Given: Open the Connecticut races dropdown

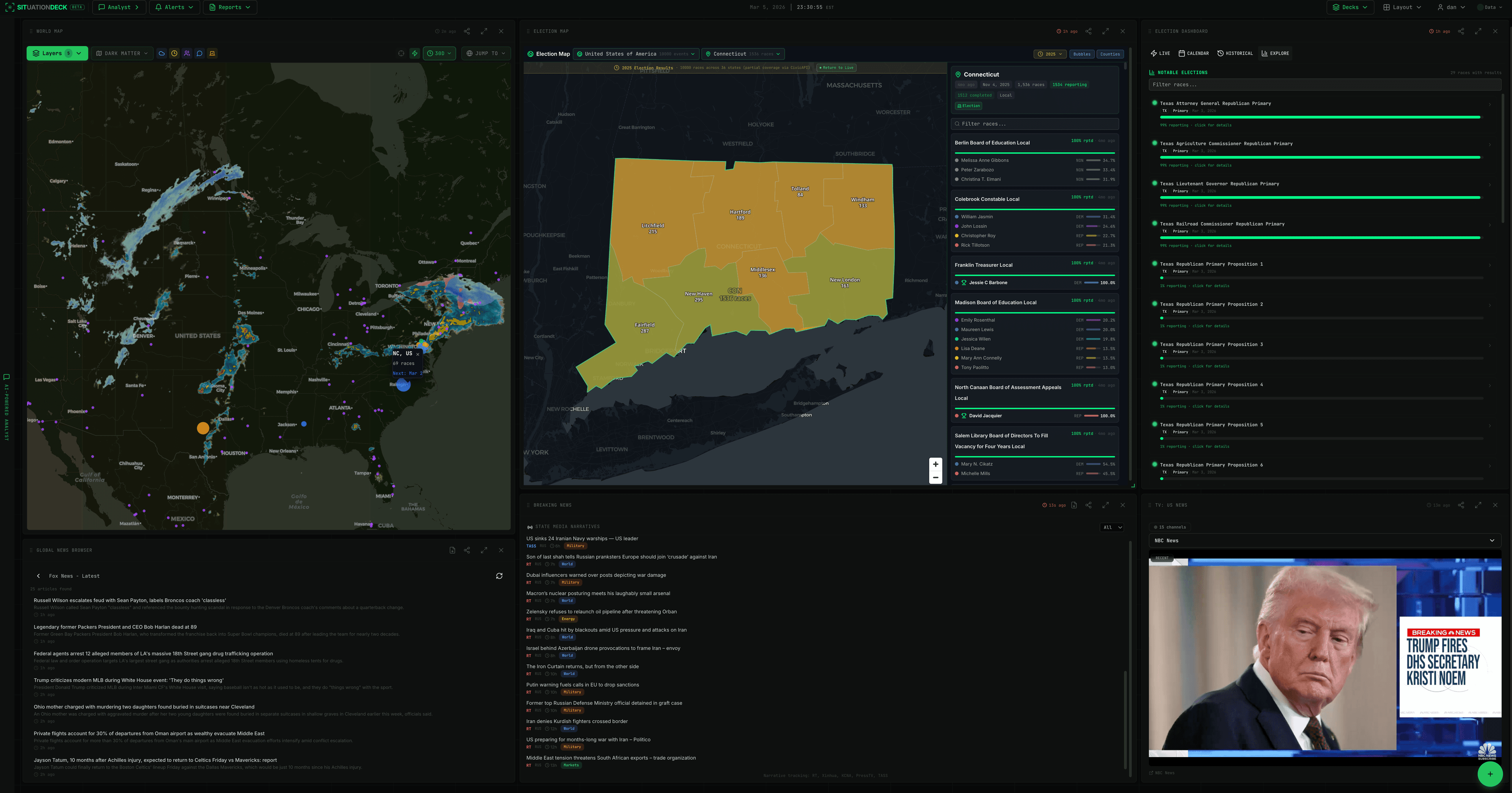Looking at the screenshot, I should click(743, 54).
